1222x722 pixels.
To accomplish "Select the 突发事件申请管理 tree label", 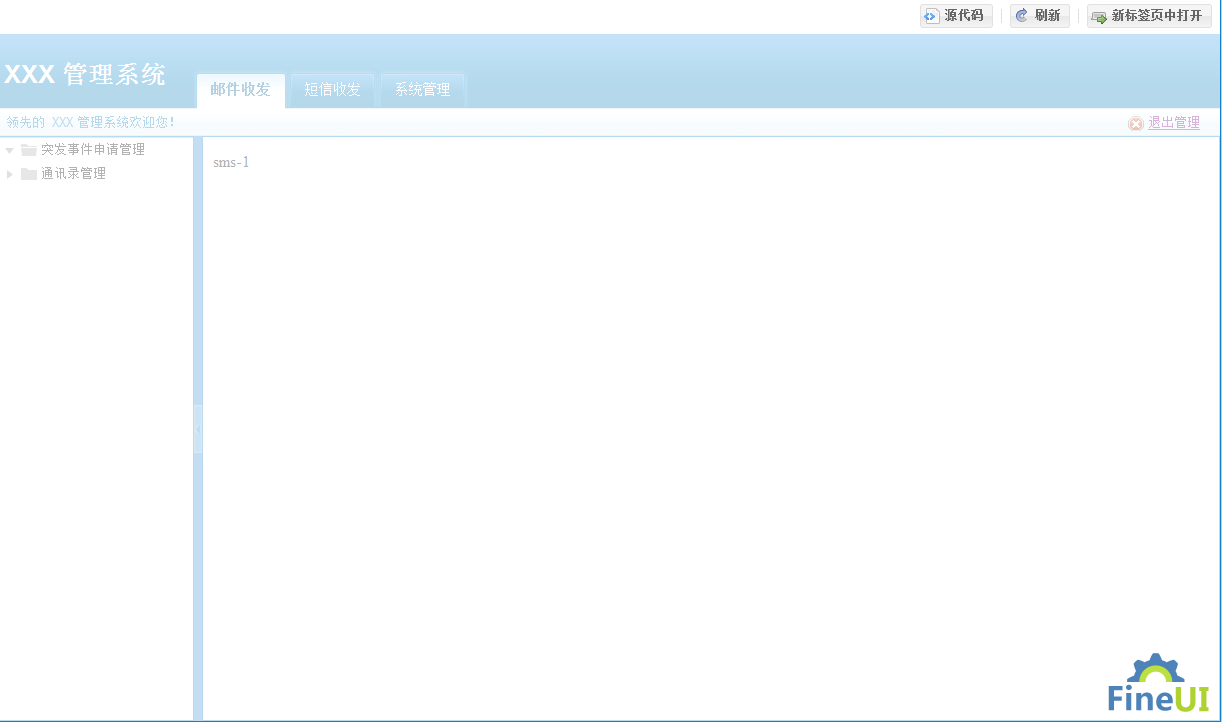I will (x=93, y=150).
